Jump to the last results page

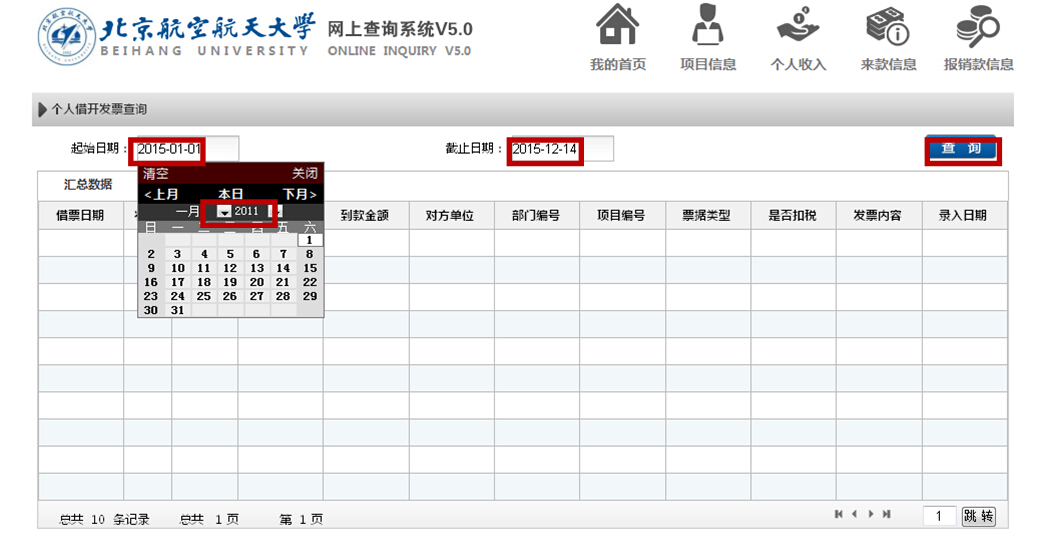coord(887,514)
